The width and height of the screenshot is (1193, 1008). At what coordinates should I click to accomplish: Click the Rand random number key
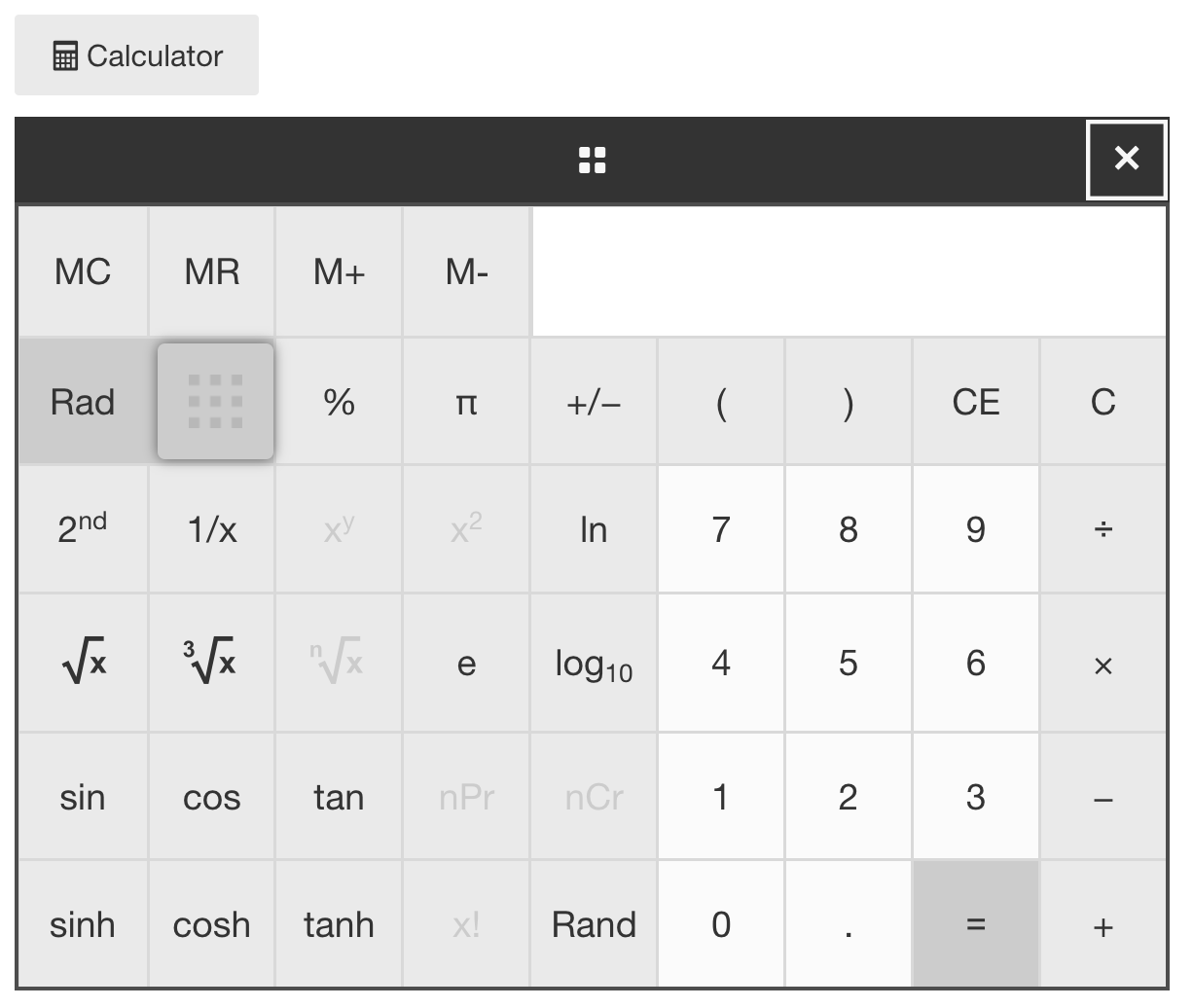pos(594,924)
